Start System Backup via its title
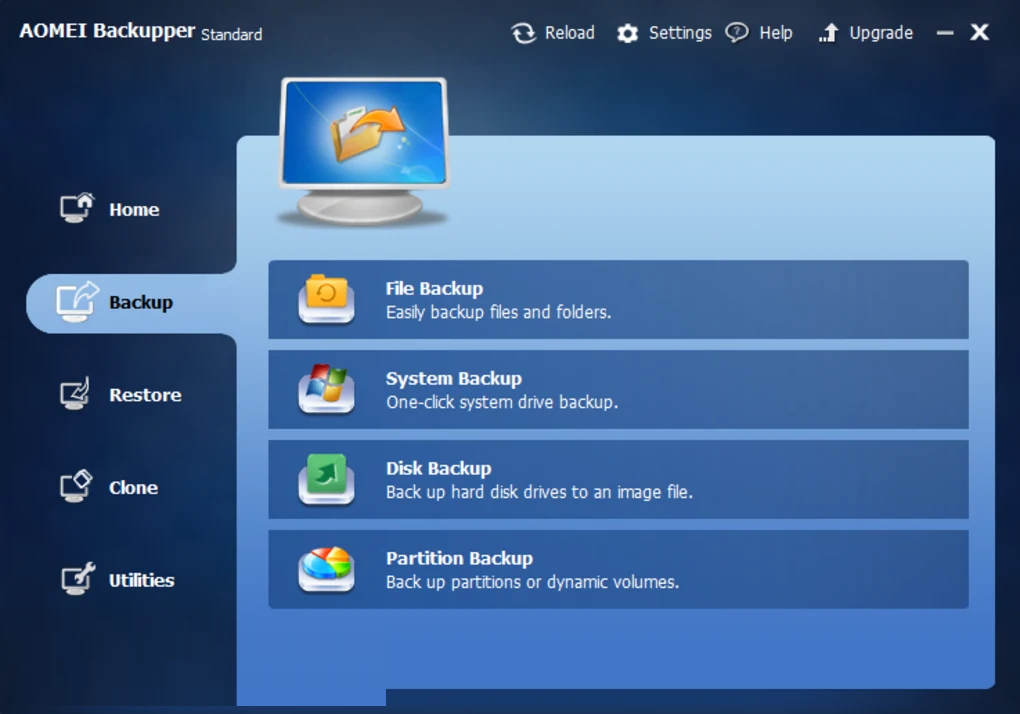 pos(454,378)
